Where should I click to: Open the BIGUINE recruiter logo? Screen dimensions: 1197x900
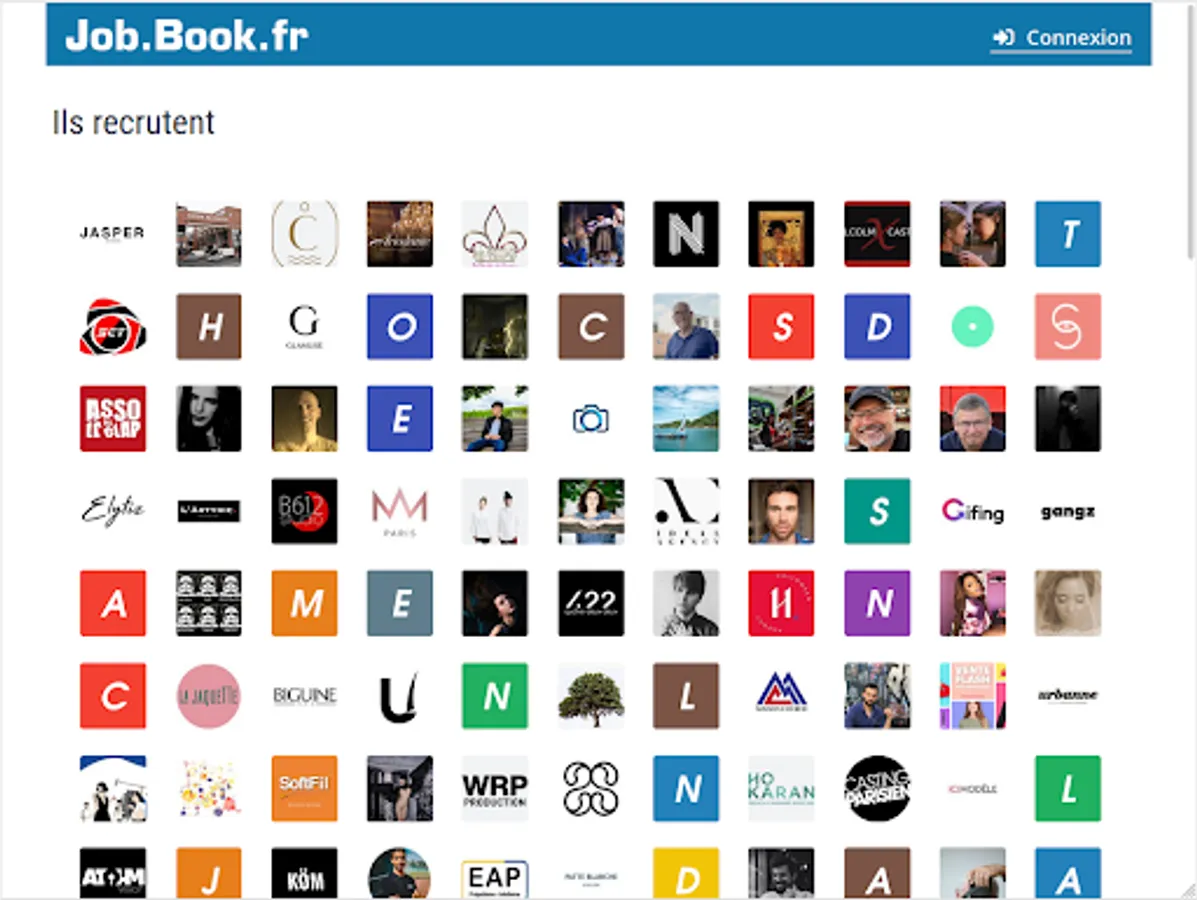click(x=304, y=695)
